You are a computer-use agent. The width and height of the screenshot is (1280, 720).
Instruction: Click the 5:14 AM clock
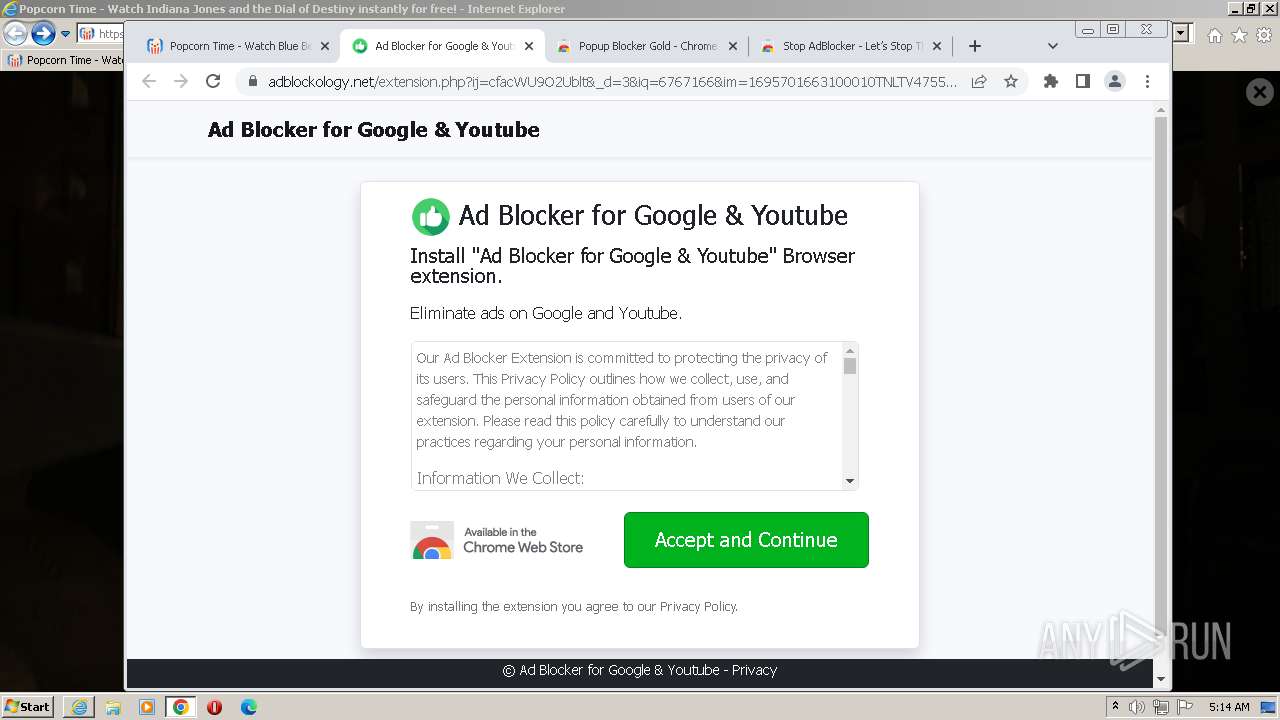[1229, 707]
